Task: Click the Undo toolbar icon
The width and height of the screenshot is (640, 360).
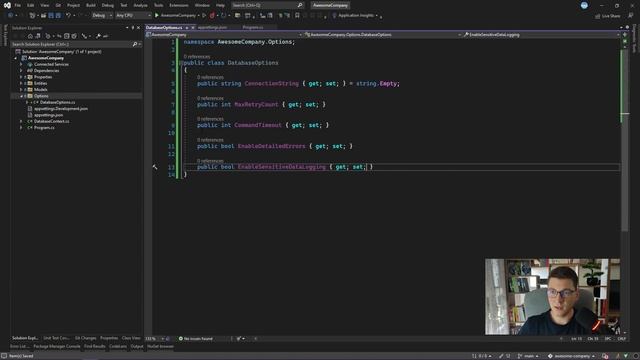Action: coord(68,16)
